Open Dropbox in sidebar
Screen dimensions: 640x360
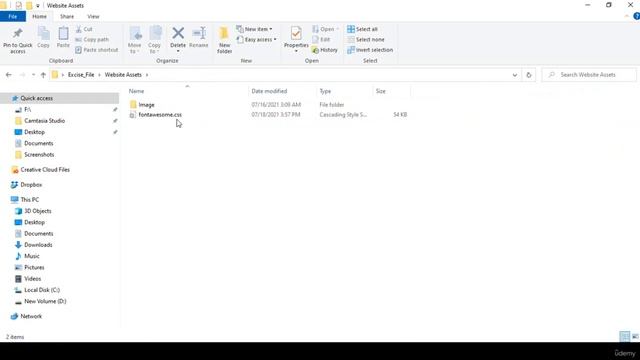[x=31, y=184]
